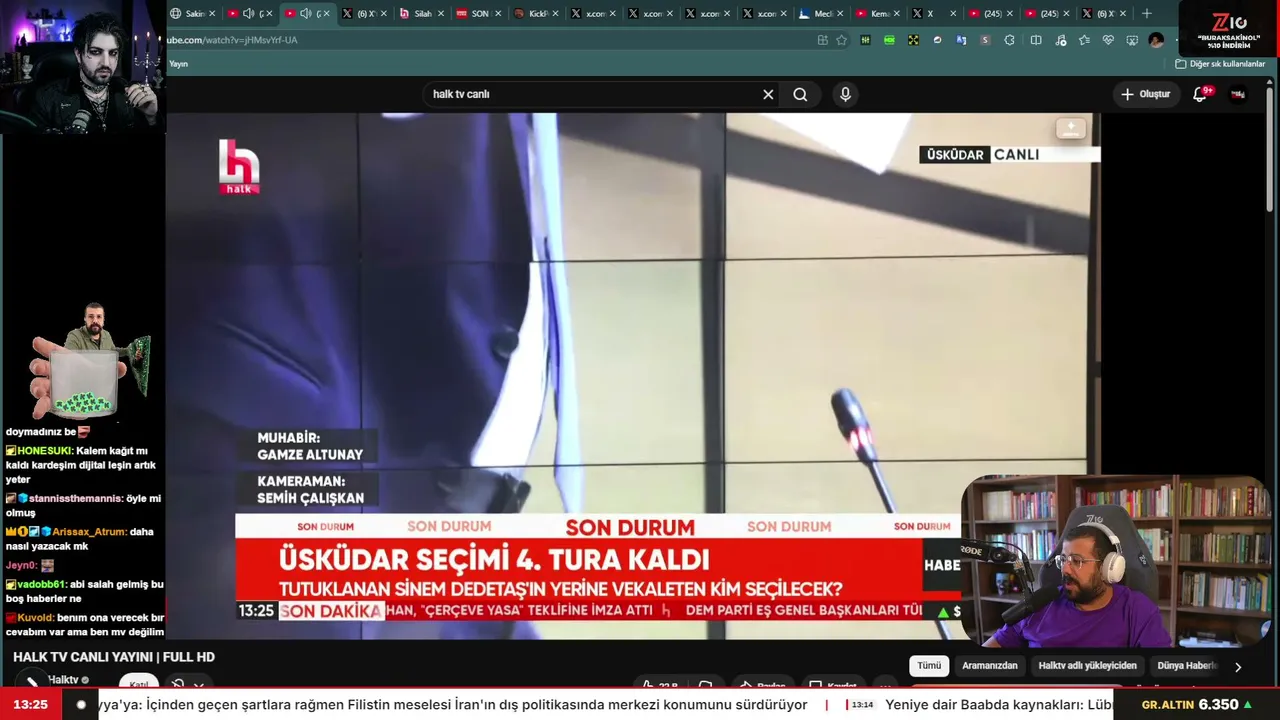1280x720 pixels.
Task: Select the 'Aramanızdan' filter chip
Action: pyautogui.click(x=990, y=666)
